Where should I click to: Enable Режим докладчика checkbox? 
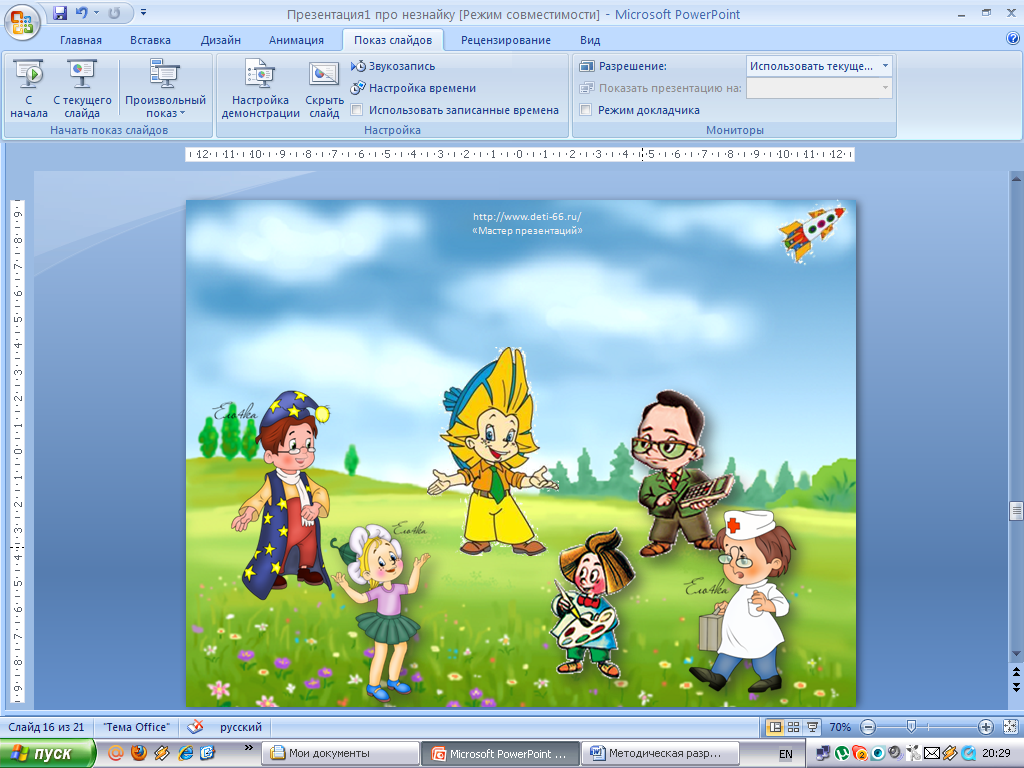point(586,110)
